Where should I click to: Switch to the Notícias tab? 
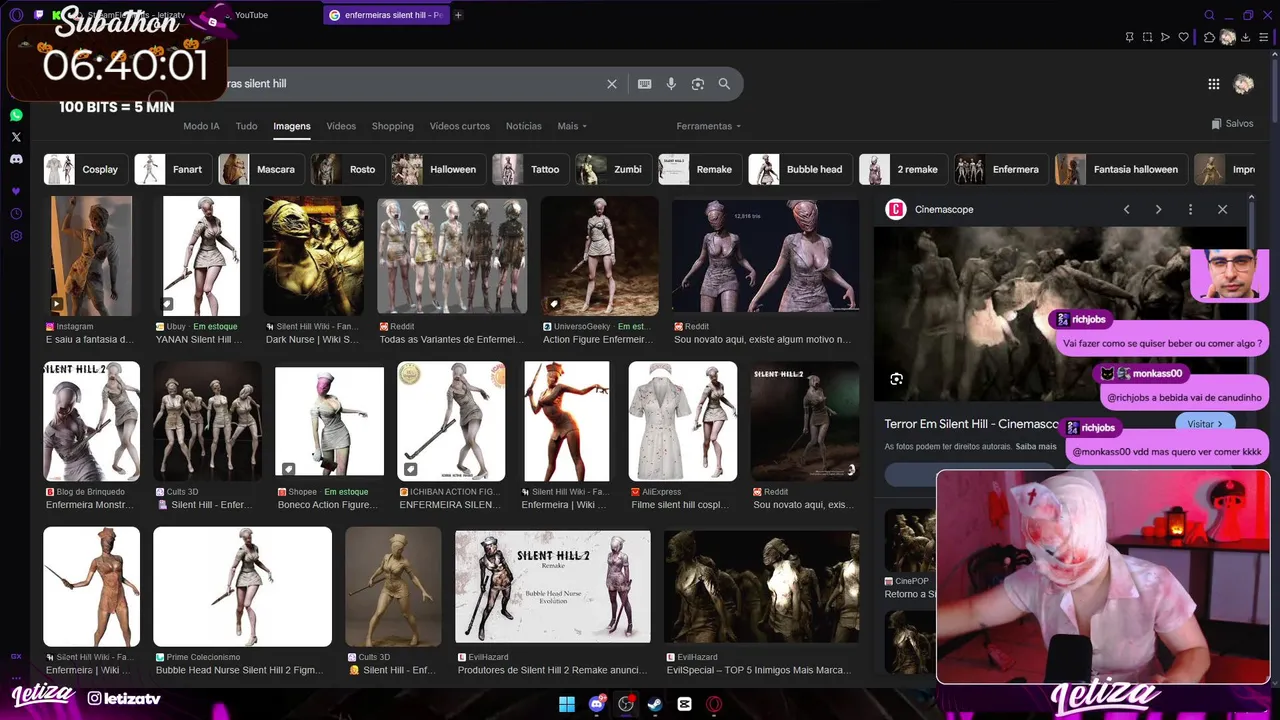pos(524,126)
